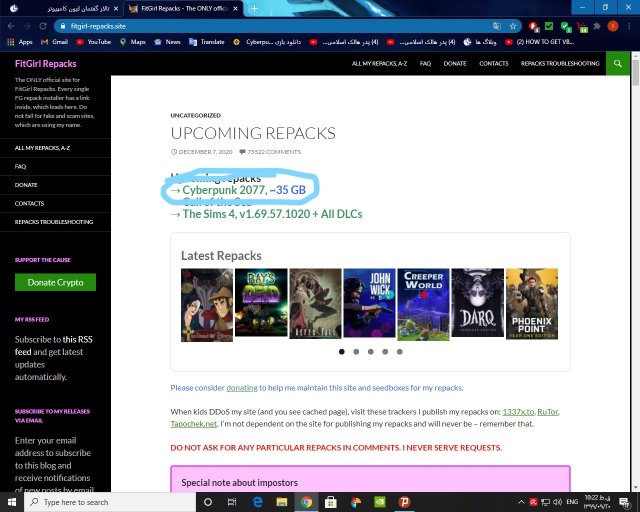Select the third carousel dot
Image resolution: width=640 pixels, height=512 pixels.
pyautogui.click(x=371, y=352)
